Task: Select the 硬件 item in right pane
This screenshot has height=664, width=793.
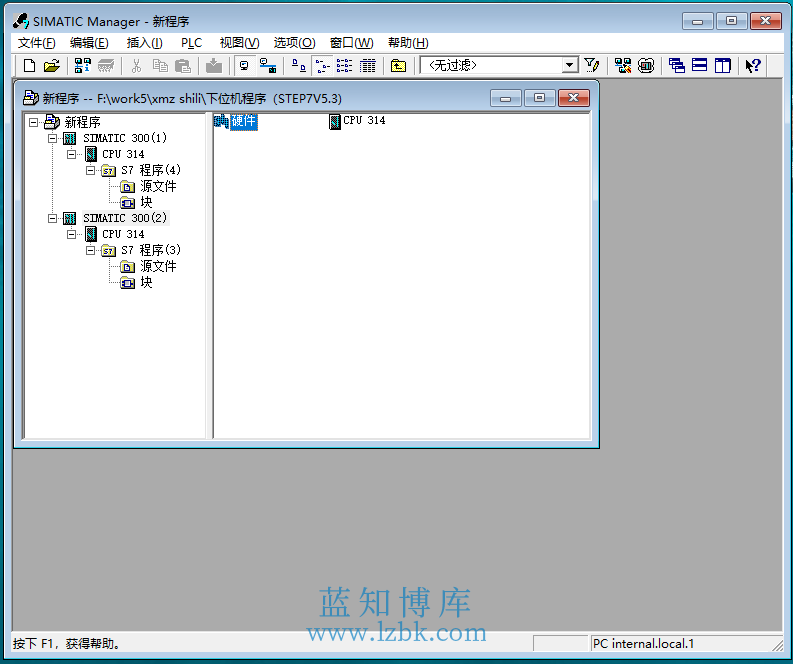Action: pyautogui.click(x=243, y=121)
